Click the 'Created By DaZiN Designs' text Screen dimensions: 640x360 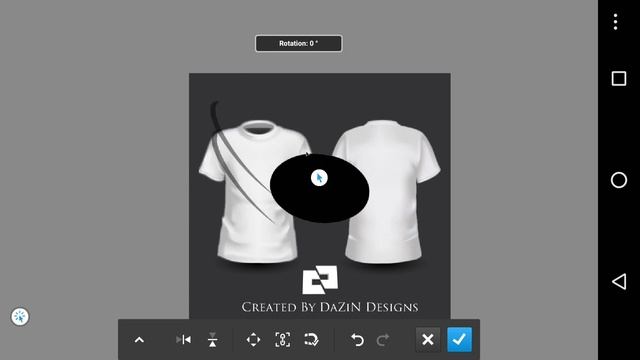pyautogui.click(x=330, y=307)
